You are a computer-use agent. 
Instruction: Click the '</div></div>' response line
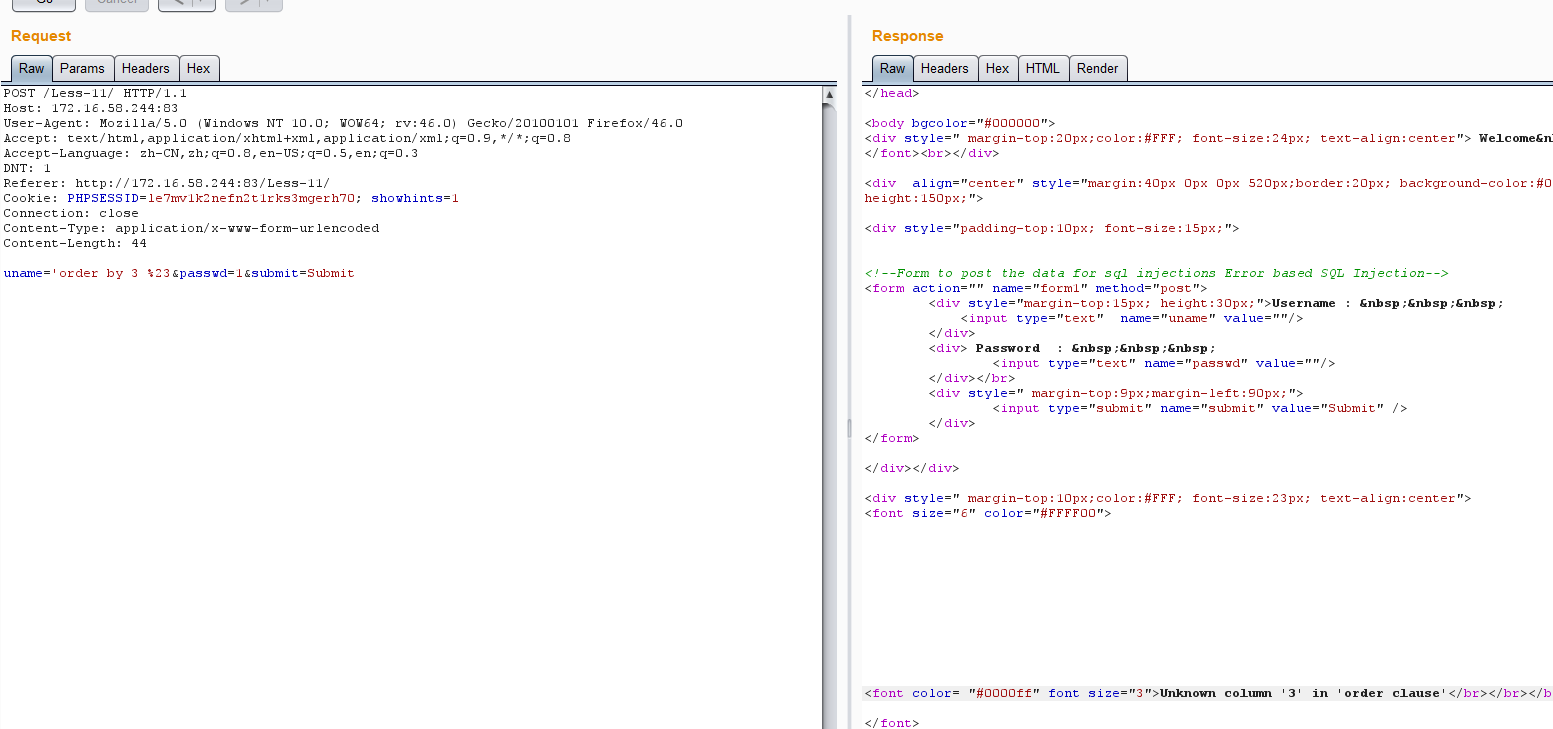[912, 468]
